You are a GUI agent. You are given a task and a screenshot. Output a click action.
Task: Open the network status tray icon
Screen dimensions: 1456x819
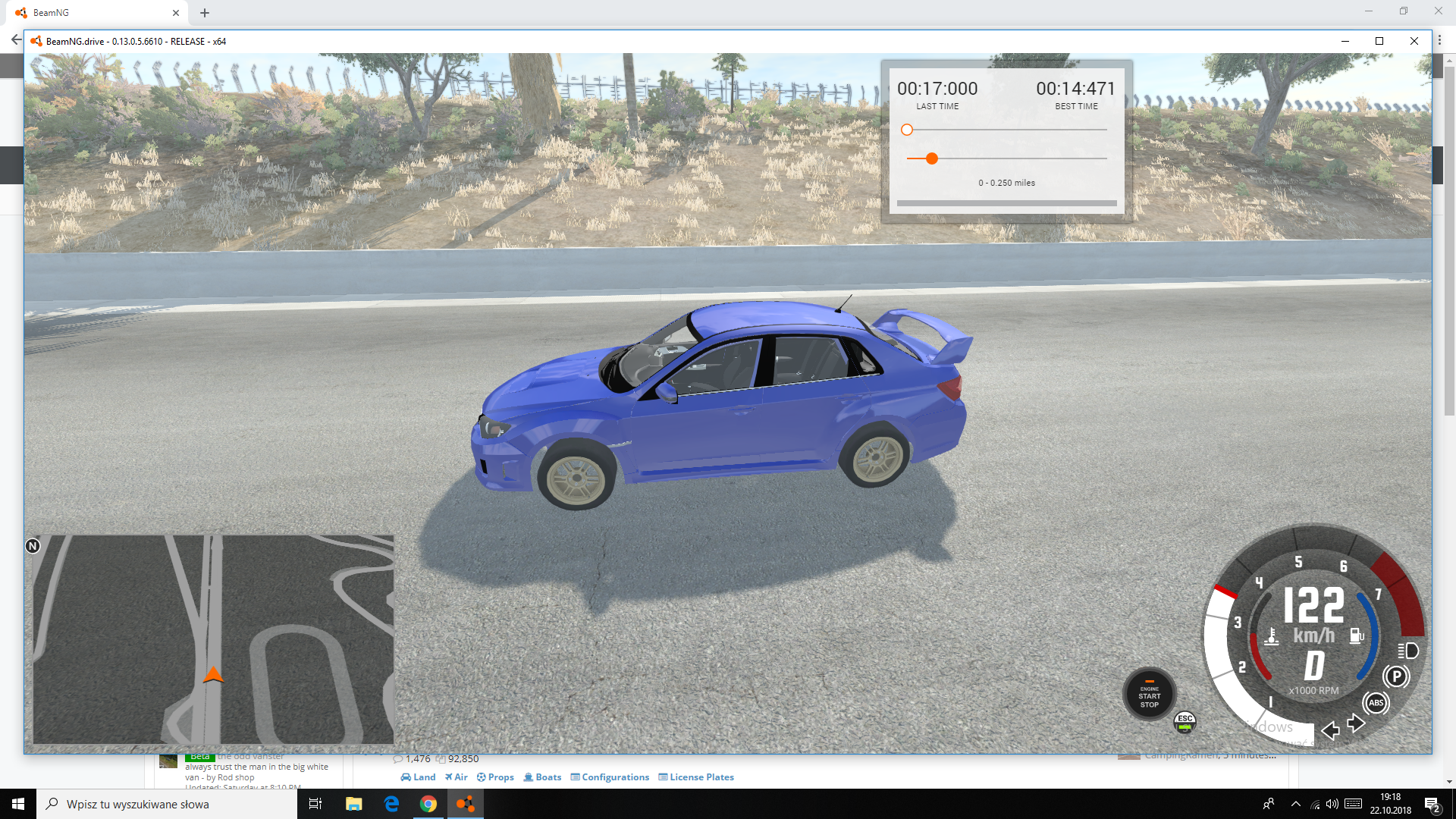tap(1315, 804)
